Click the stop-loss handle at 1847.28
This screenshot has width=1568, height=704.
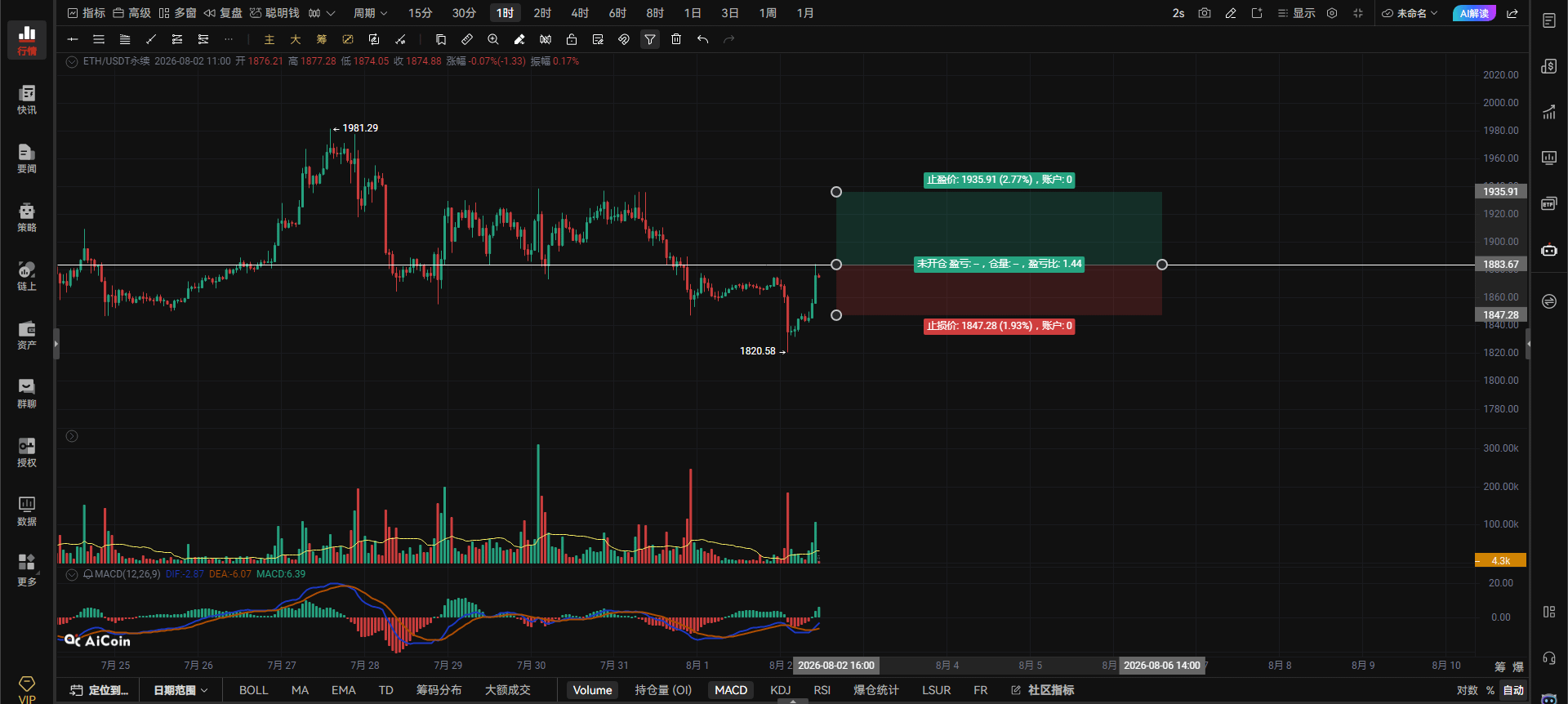[x=836, y=315]
